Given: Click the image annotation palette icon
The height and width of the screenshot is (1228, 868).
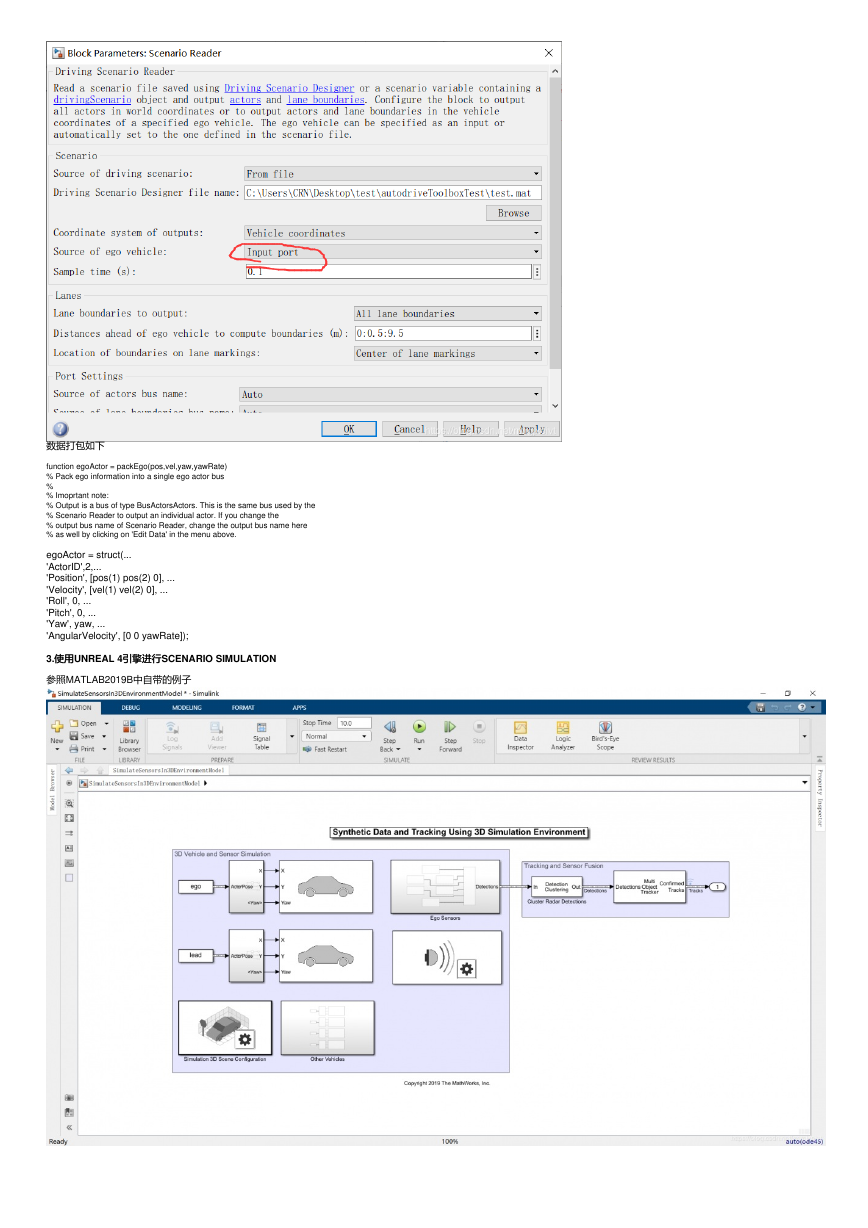Looking at the screenshot, I should click(x=69, y=862).
